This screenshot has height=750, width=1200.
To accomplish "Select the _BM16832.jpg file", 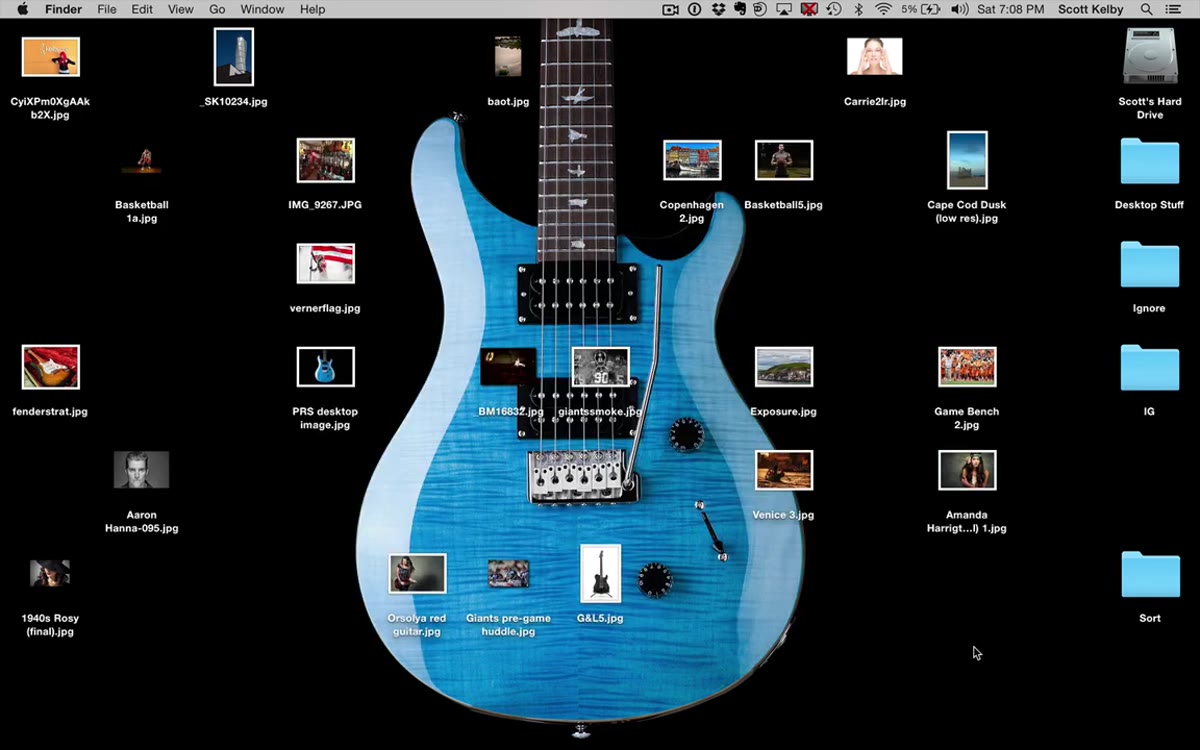I will click(x=508, y=367).
